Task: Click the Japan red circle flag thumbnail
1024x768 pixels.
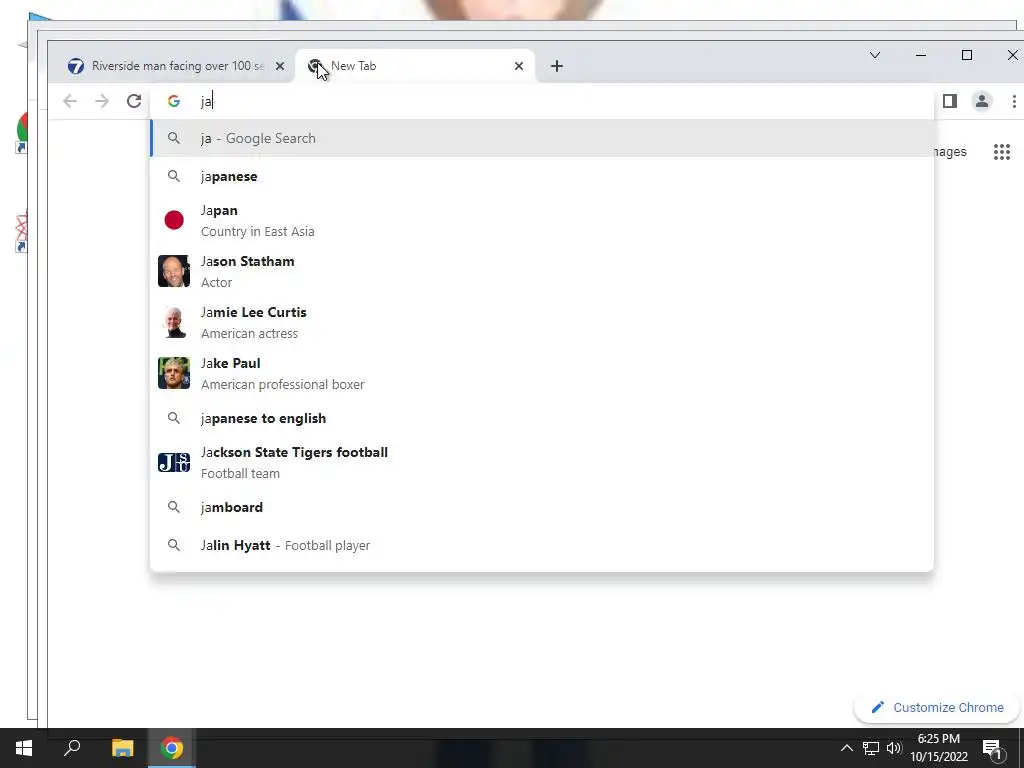Action: tap(174, 220)
